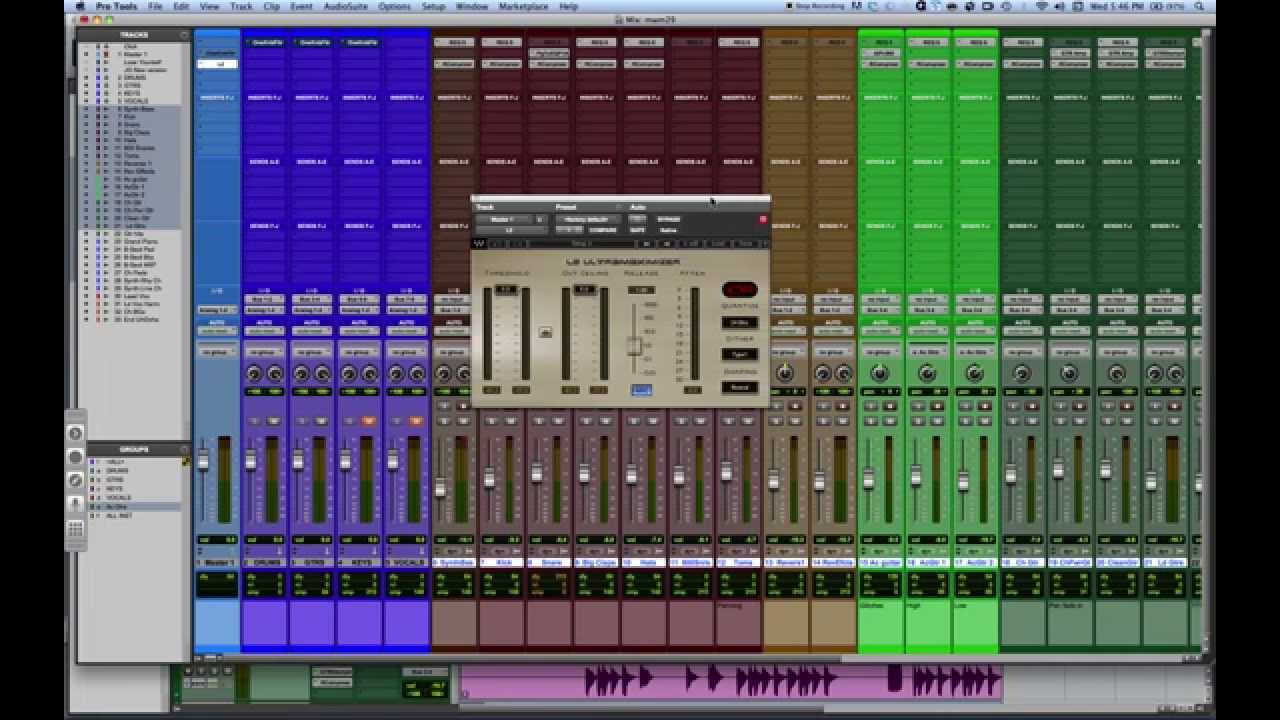Toggle Bypass on the L2 plugin
The height and width of the screenshot is (720, 1280).
669,219
